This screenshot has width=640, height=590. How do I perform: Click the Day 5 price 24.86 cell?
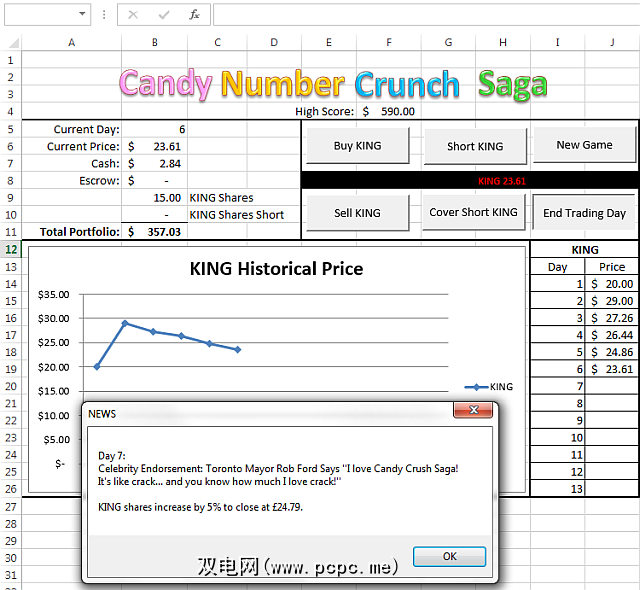point(612,353)
